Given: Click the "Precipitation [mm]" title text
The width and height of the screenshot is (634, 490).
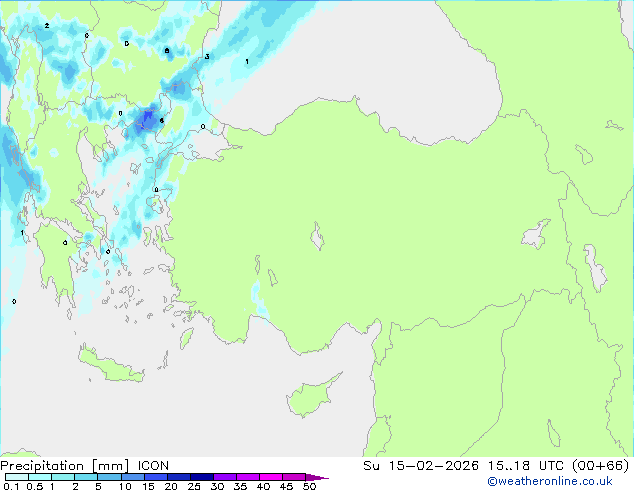Looking at the screenshot, I should [65, 466].
